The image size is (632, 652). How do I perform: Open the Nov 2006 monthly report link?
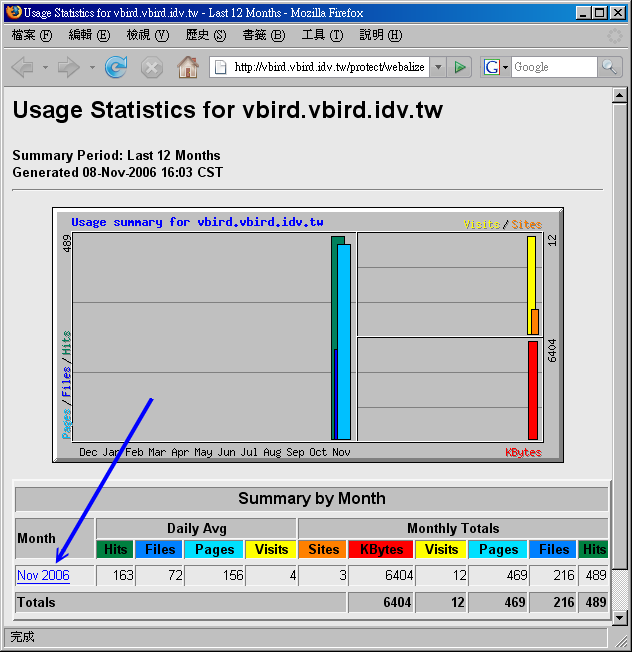point(43,576)
